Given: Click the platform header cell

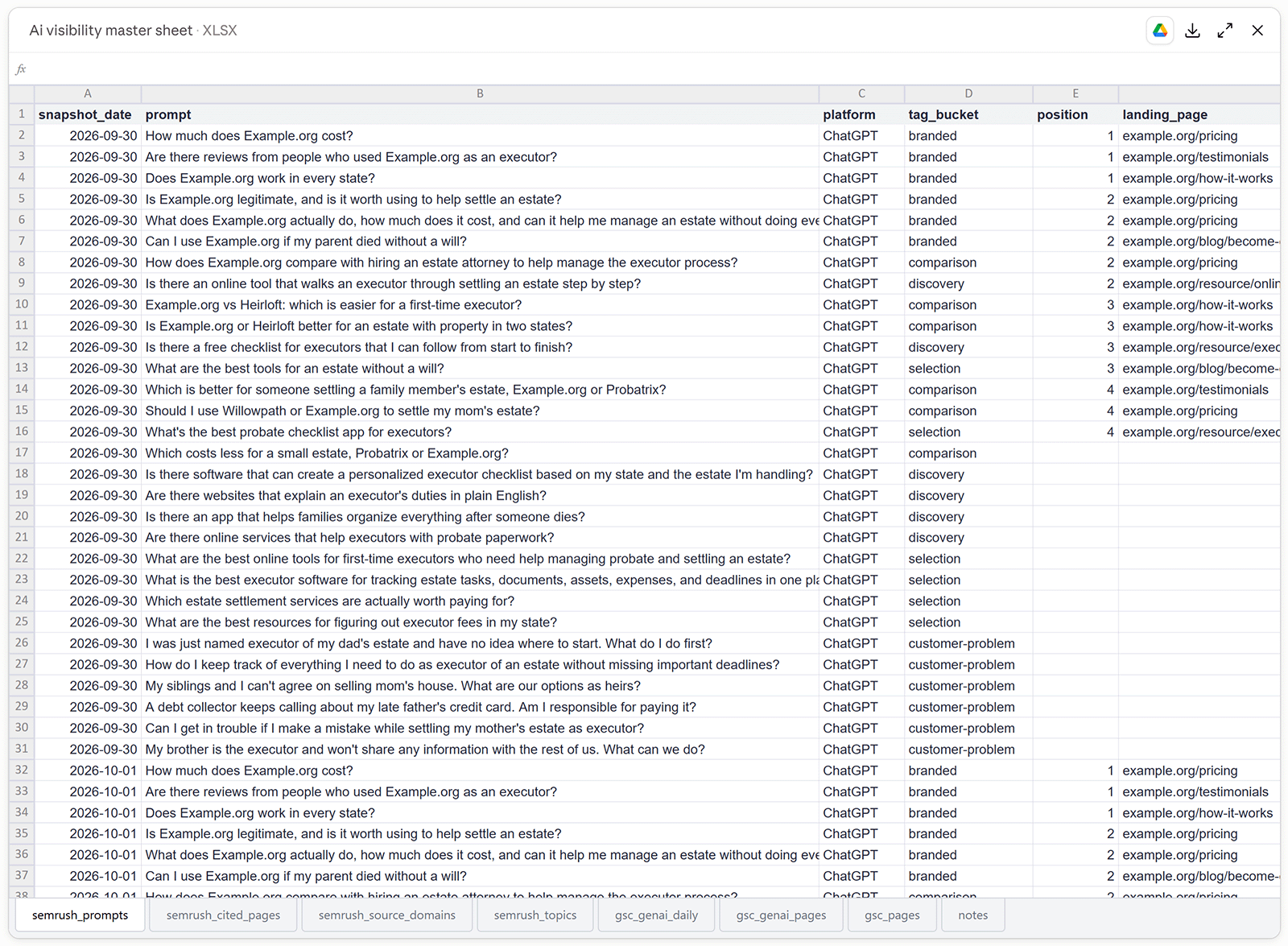Looking at the screenshot, I should pos(861,114).
